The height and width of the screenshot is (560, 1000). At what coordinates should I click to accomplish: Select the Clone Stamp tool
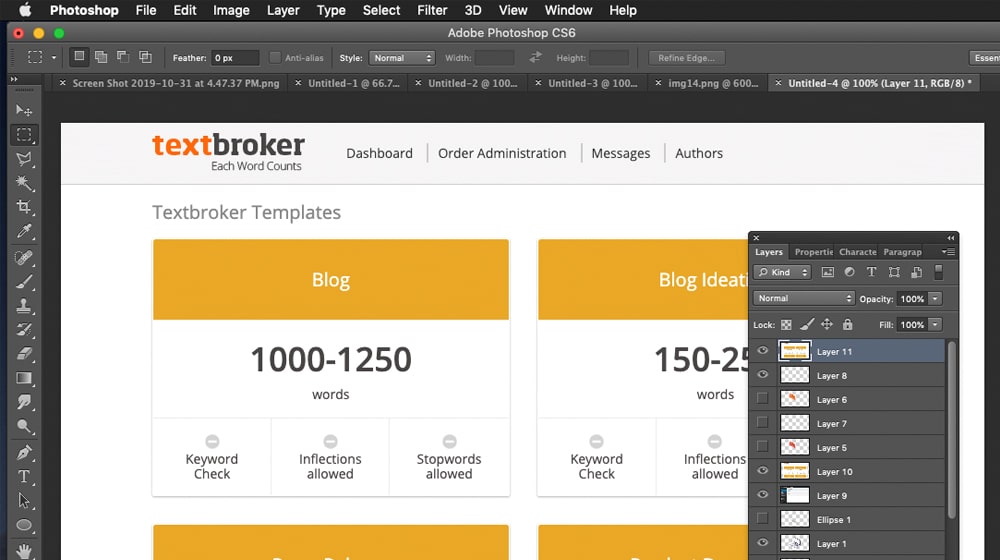pos(24,306)
